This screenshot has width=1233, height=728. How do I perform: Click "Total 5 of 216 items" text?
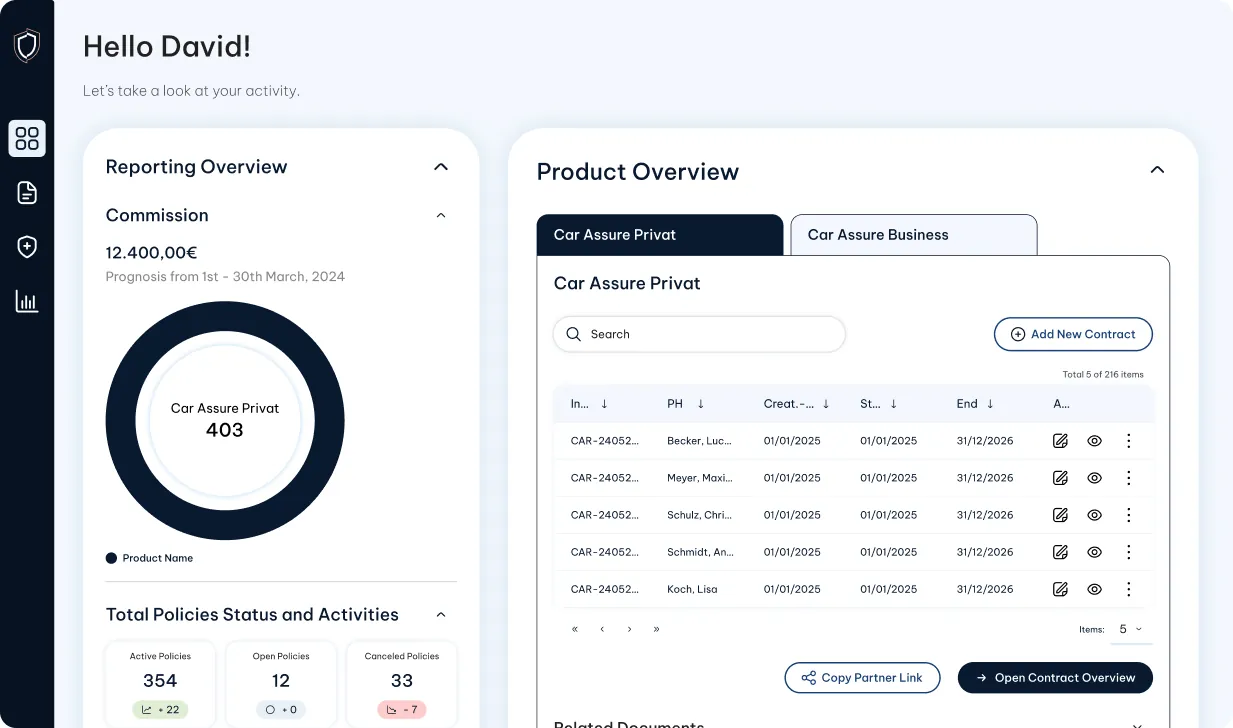click(1102, 375)
